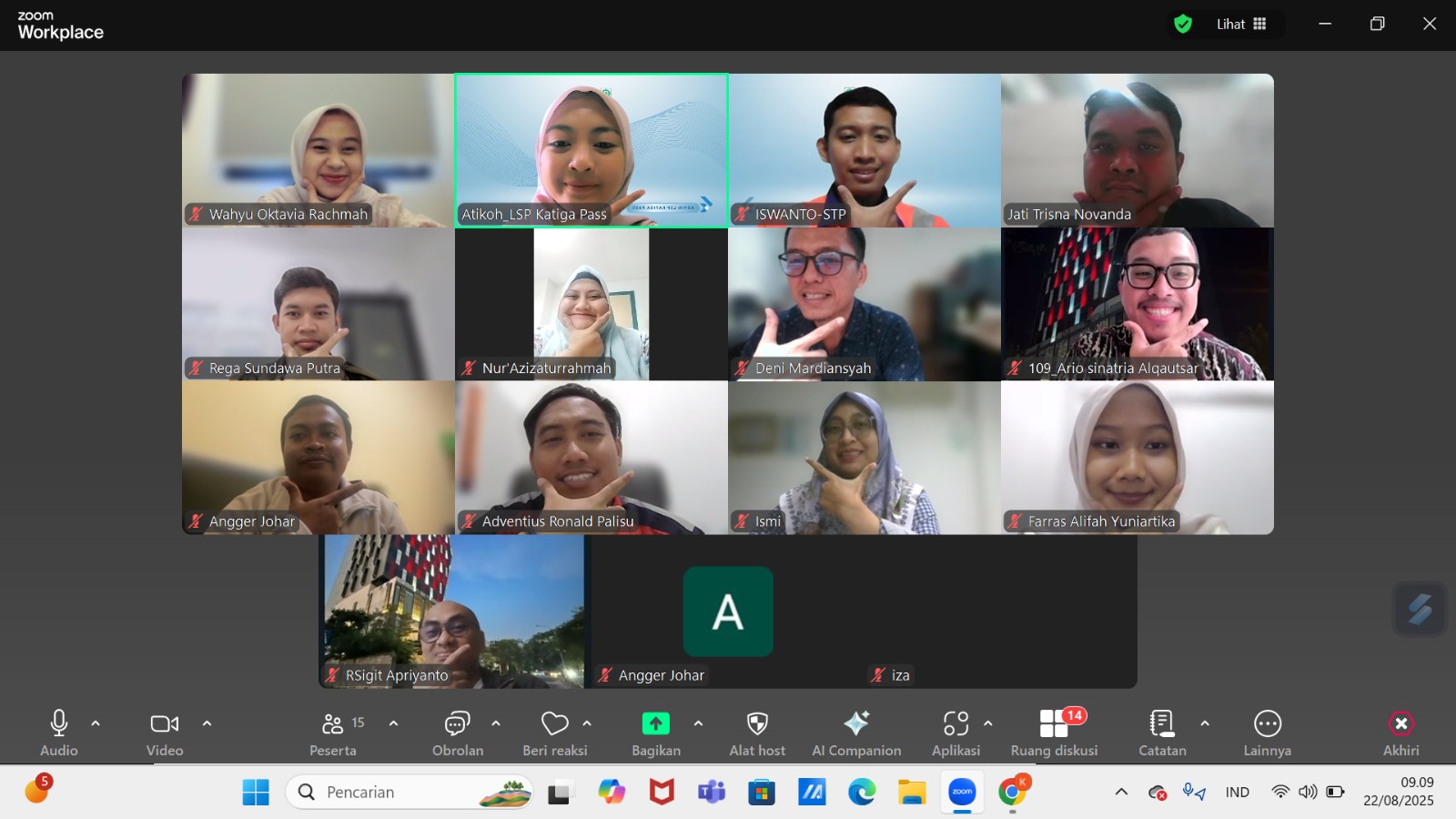This screenshot has width=1456, height=819.
Task: Select ISWANTO-STP video tile
Action: tap(864, 150)
